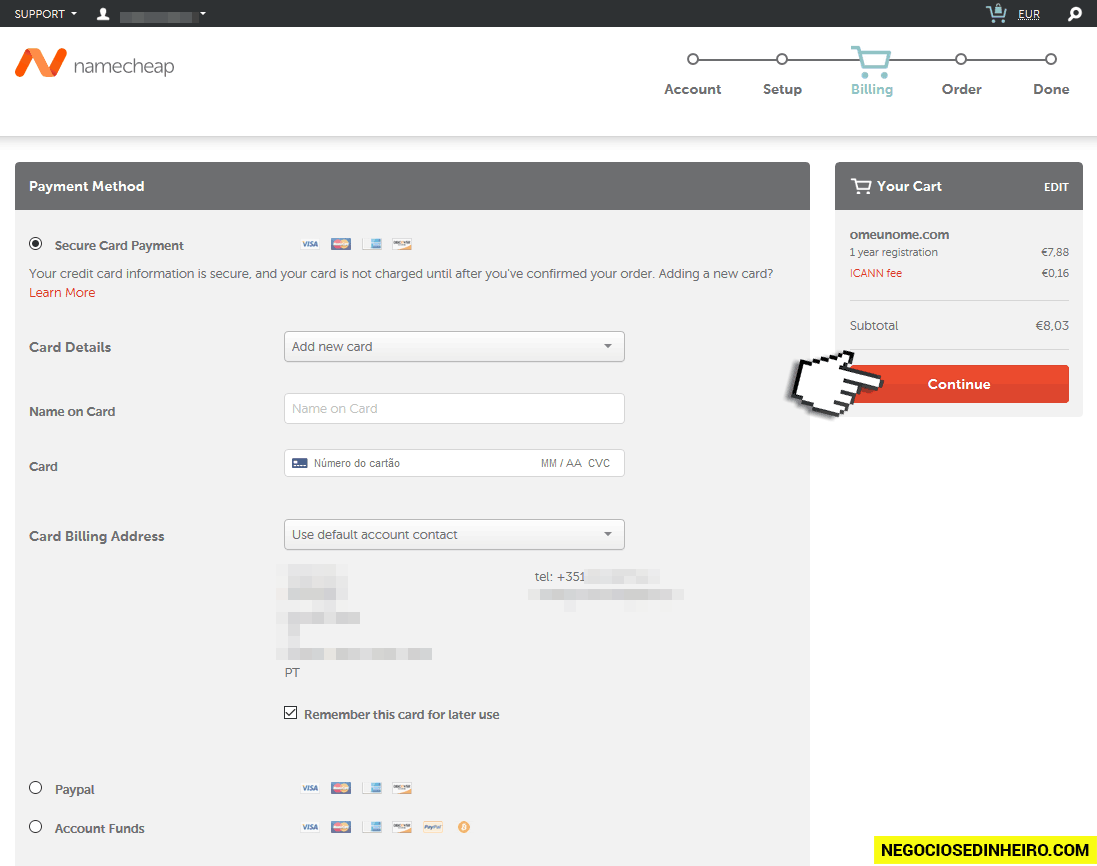Click the 1 year registration text
Image resolution: width=1097 pixels, height=866 pixels.
pos(893,252)
